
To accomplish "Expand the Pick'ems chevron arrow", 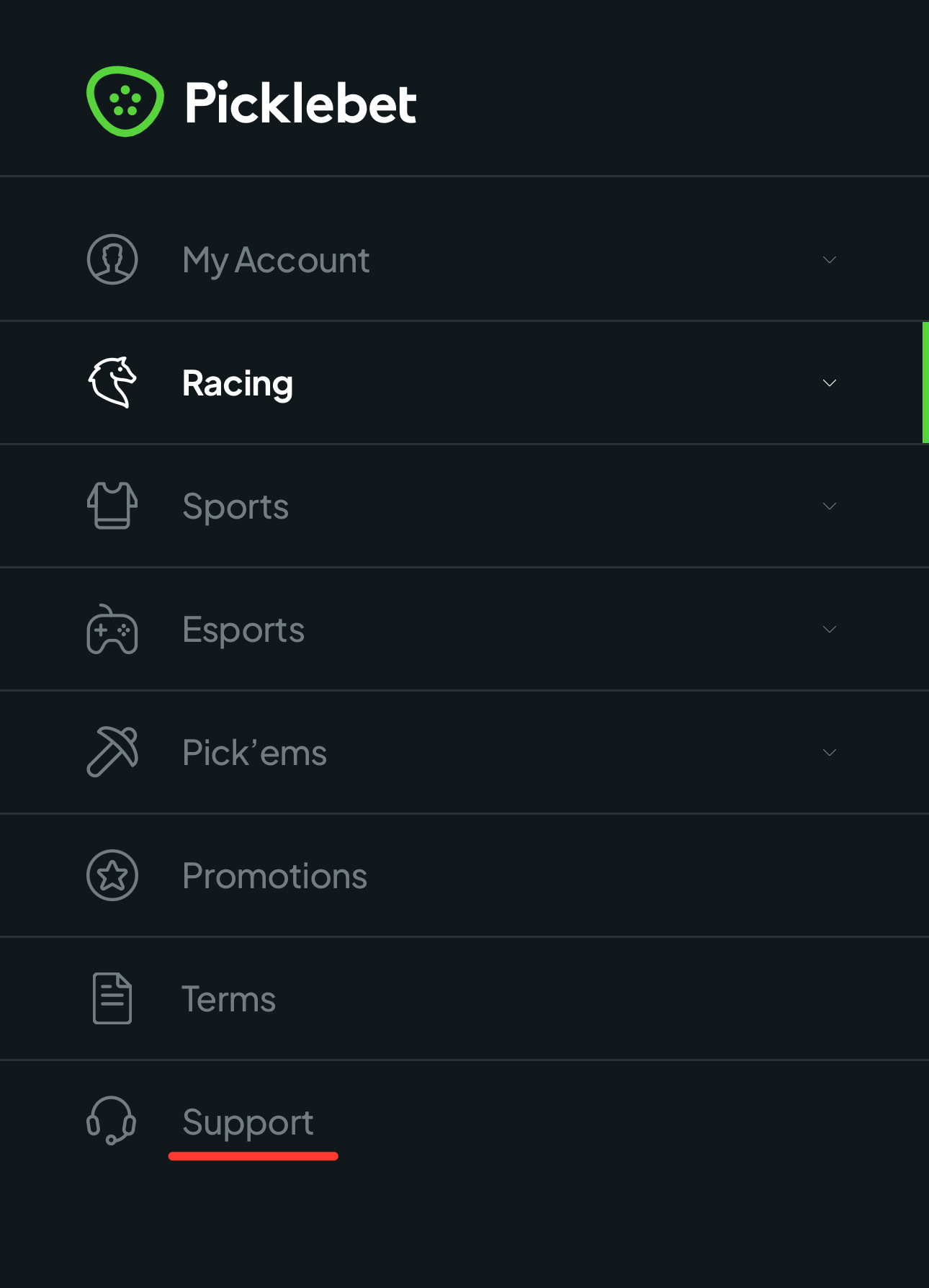I will [x=830, y=752].
